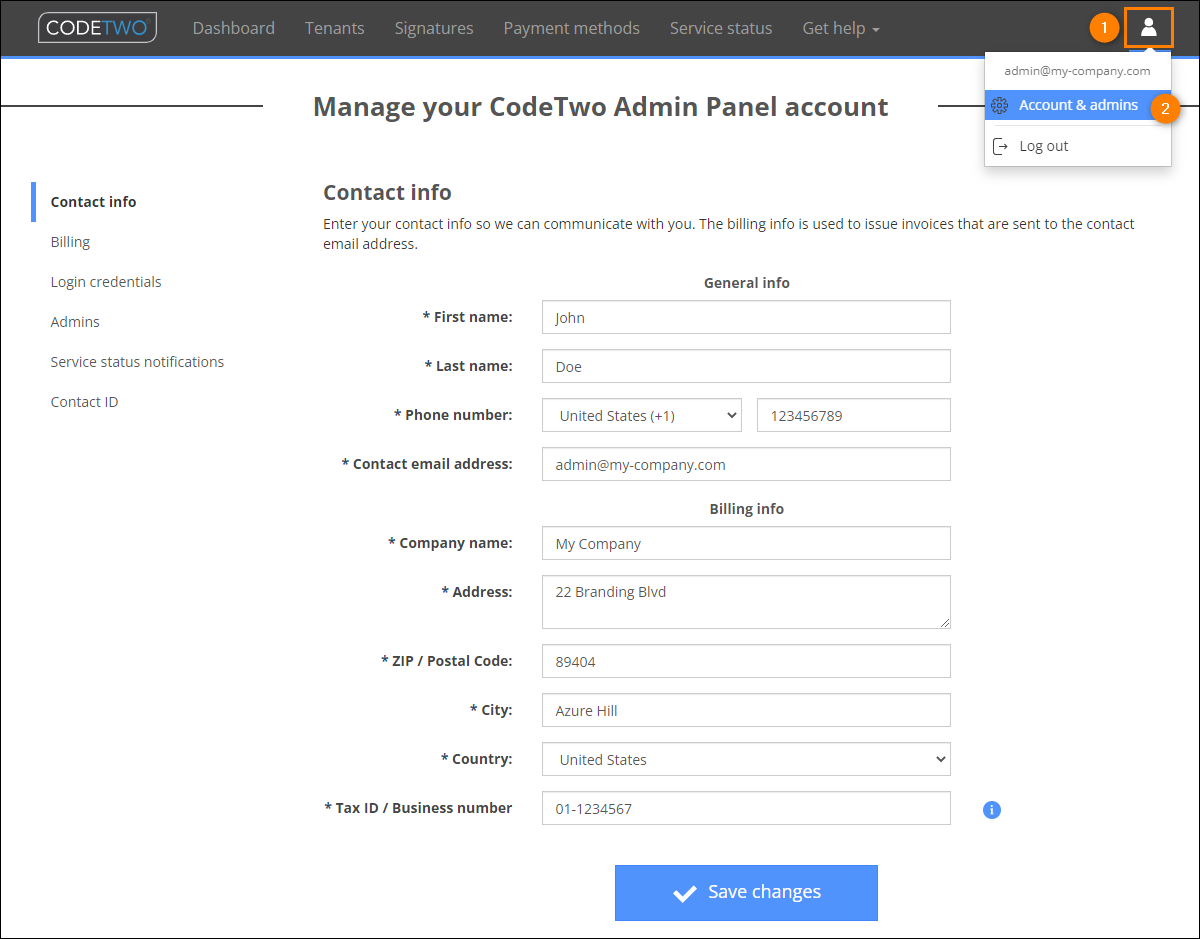Click the user account icon in top bar
1200x939 pixels.
pos(1148,27)
